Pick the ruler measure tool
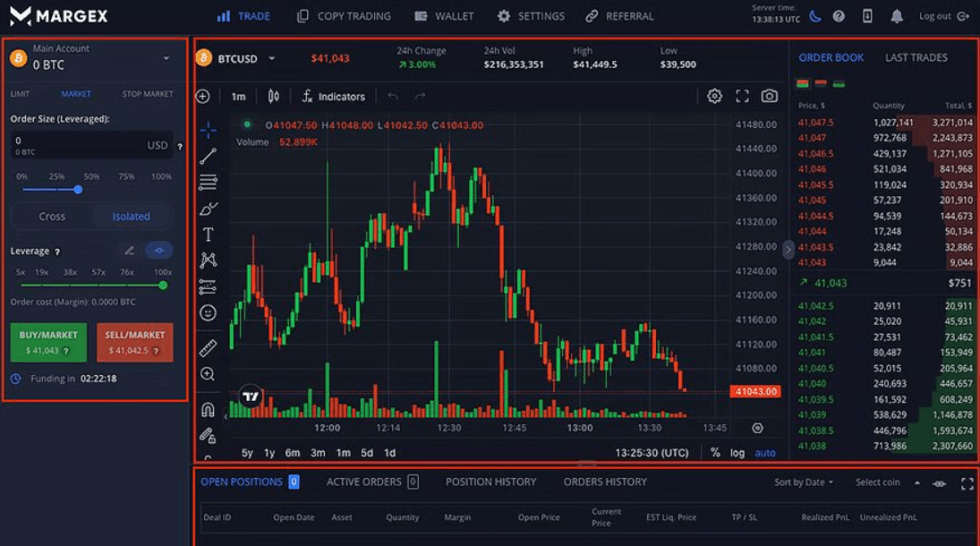Viewport: 980px width, 546px height. tap(208, 347)
